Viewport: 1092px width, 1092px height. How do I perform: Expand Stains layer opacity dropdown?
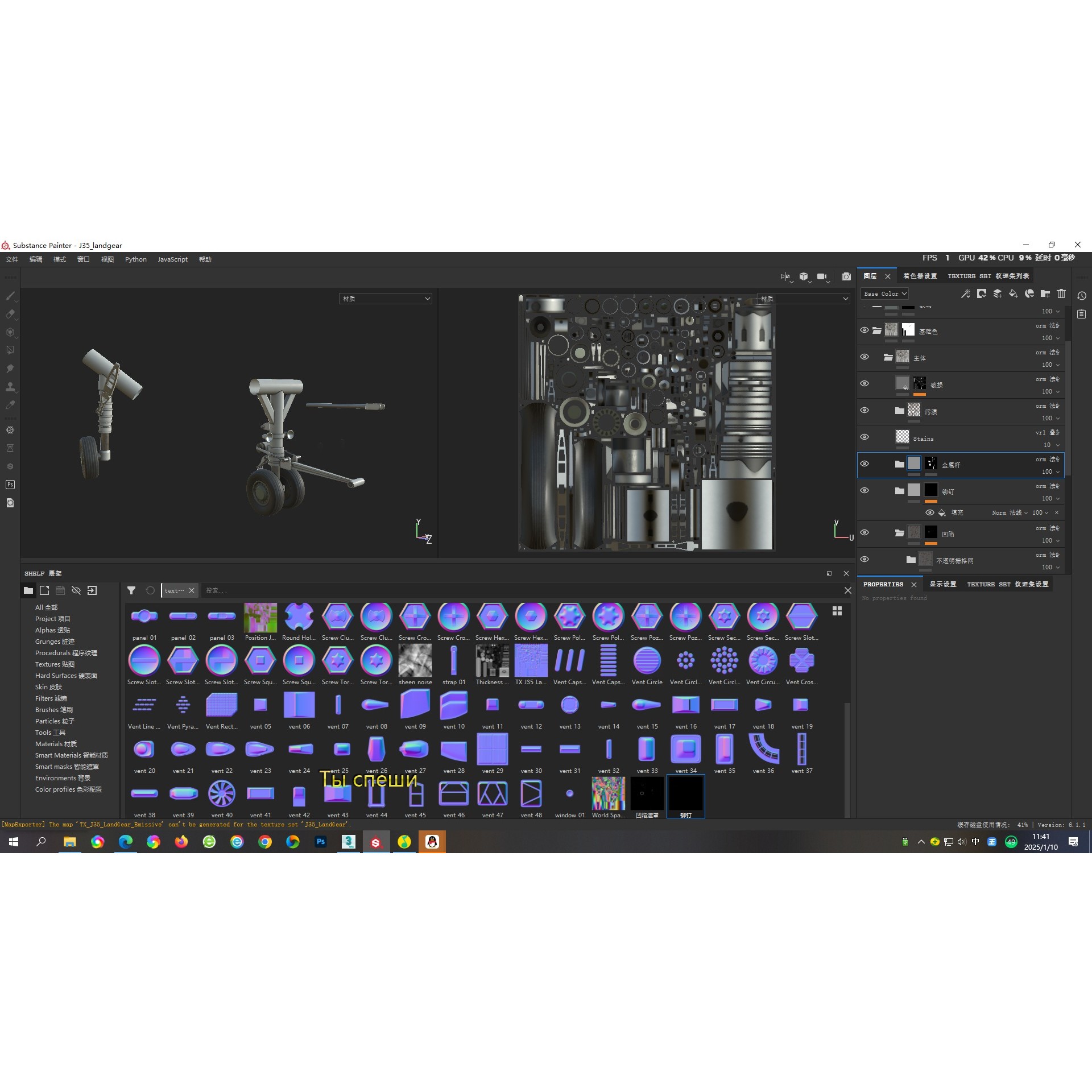(x=1058, y=445)
